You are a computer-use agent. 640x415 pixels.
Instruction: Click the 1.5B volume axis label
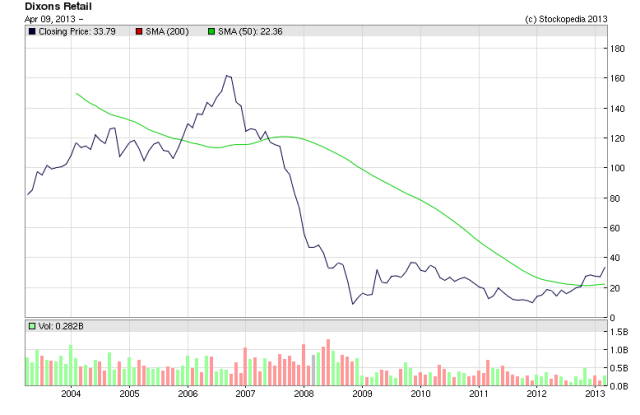coord(620,332)
